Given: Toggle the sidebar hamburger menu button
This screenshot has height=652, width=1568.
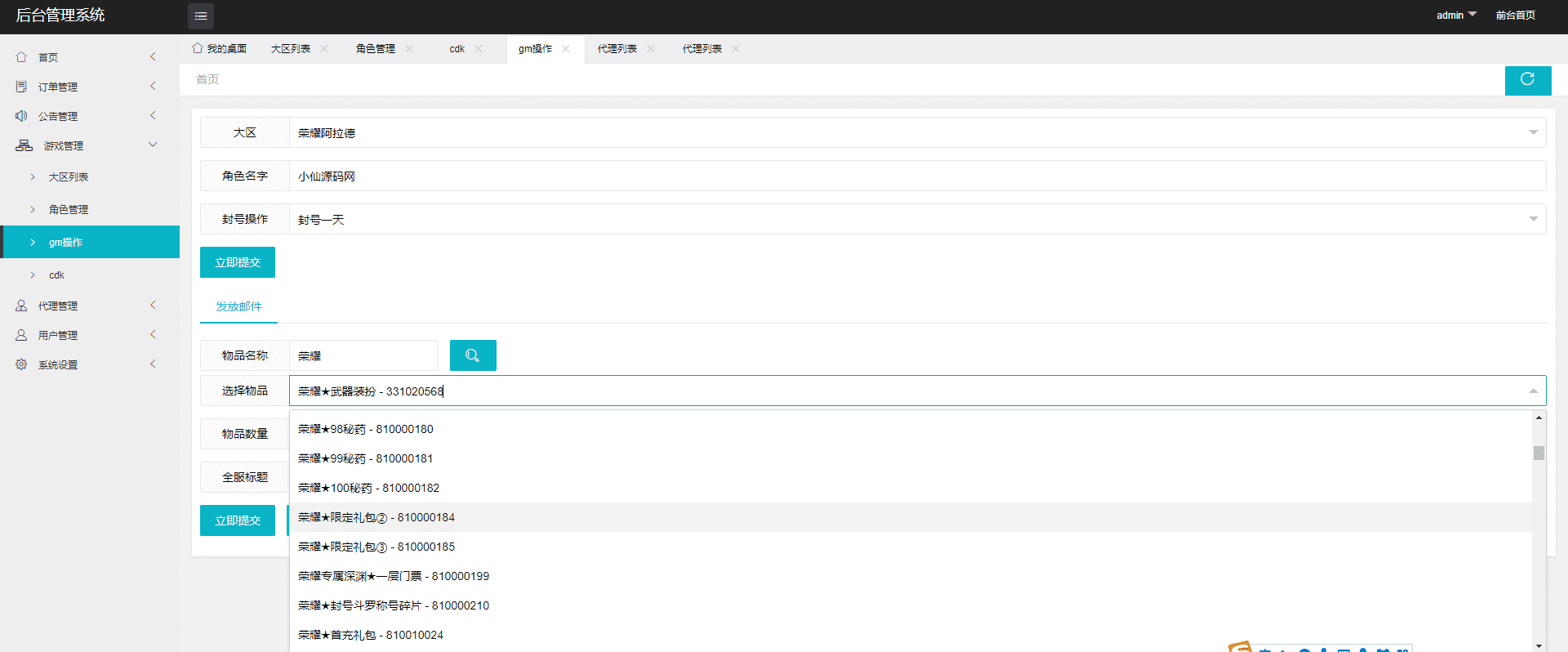Looking at the screenshot, I should (x=201, y=16).
